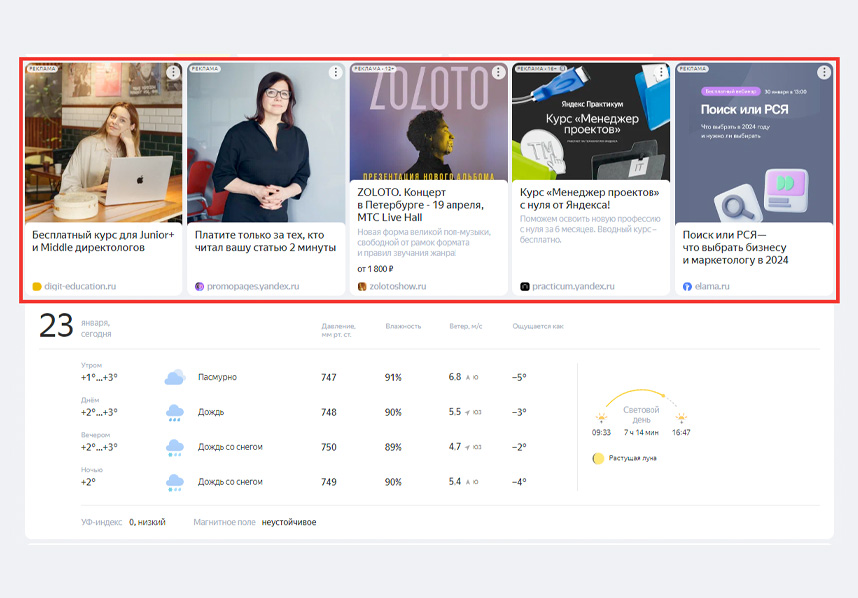This screenshot has width=858, height=598.
Task: Open ad title "Бесплатный курс для Junior+ и Middle директологов"
Action: (x=103, y=241)
